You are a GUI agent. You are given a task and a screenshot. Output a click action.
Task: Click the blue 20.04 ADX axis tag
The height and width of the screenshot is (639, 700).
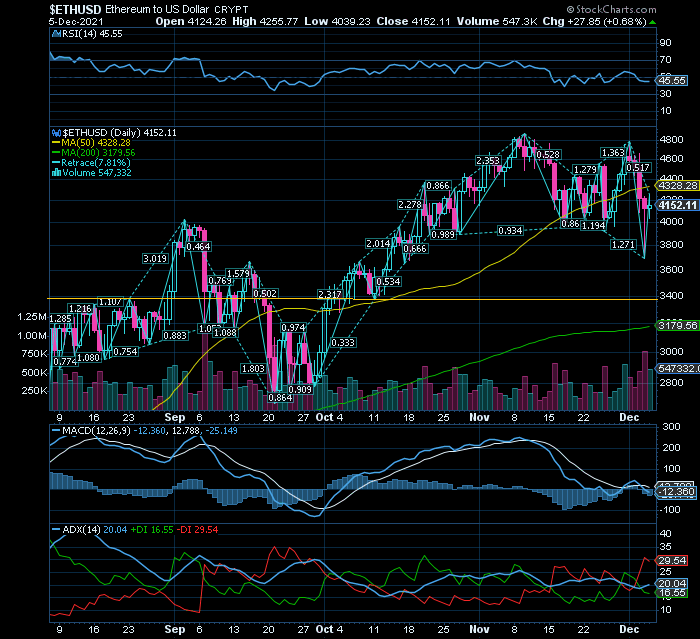click(672, 584)
